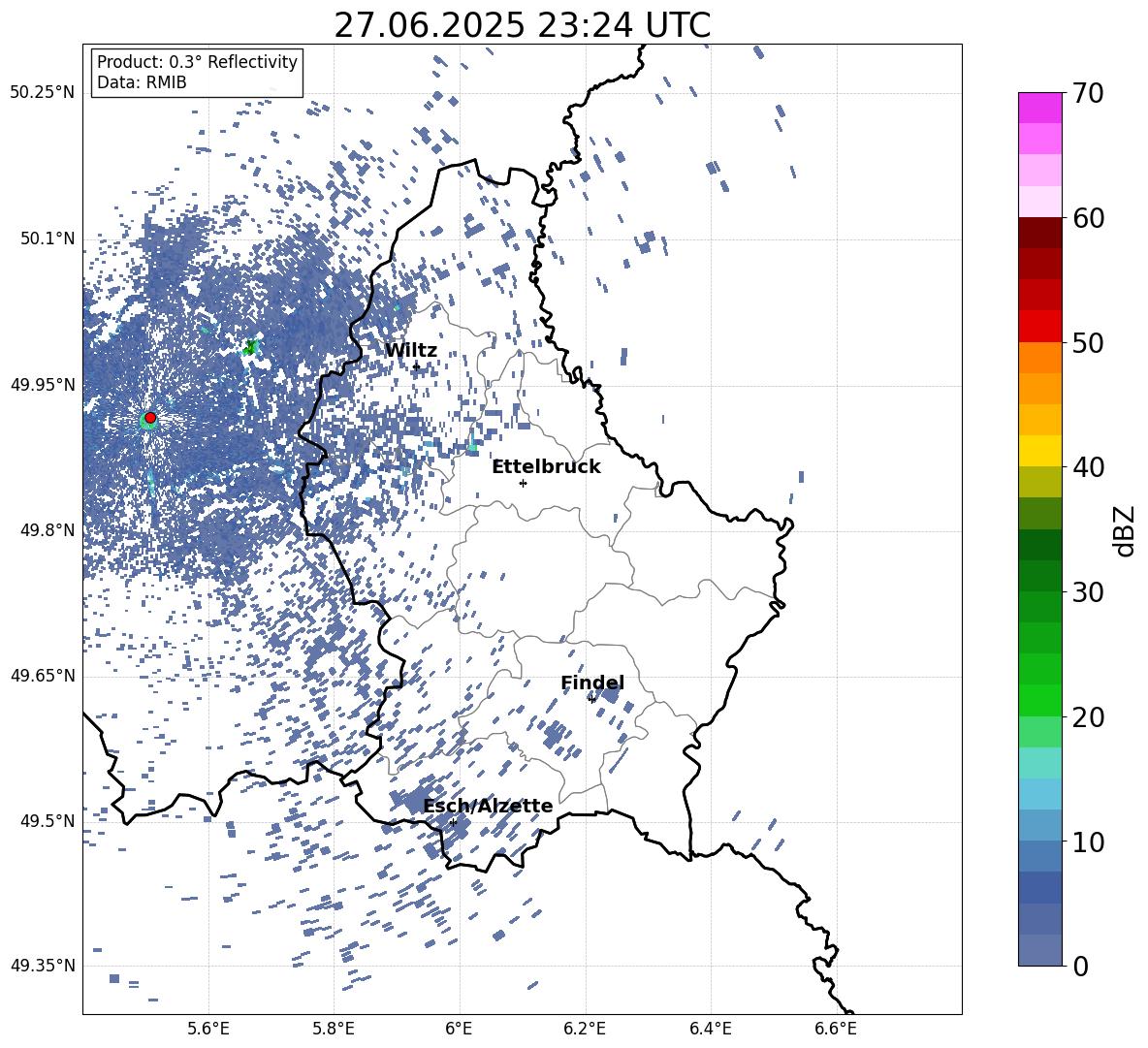Image resolution: width=1148 pixels, height=1048 pixels.
Task: Click the dBZ colorbar axis label
Action: (x=1126, y=530)
